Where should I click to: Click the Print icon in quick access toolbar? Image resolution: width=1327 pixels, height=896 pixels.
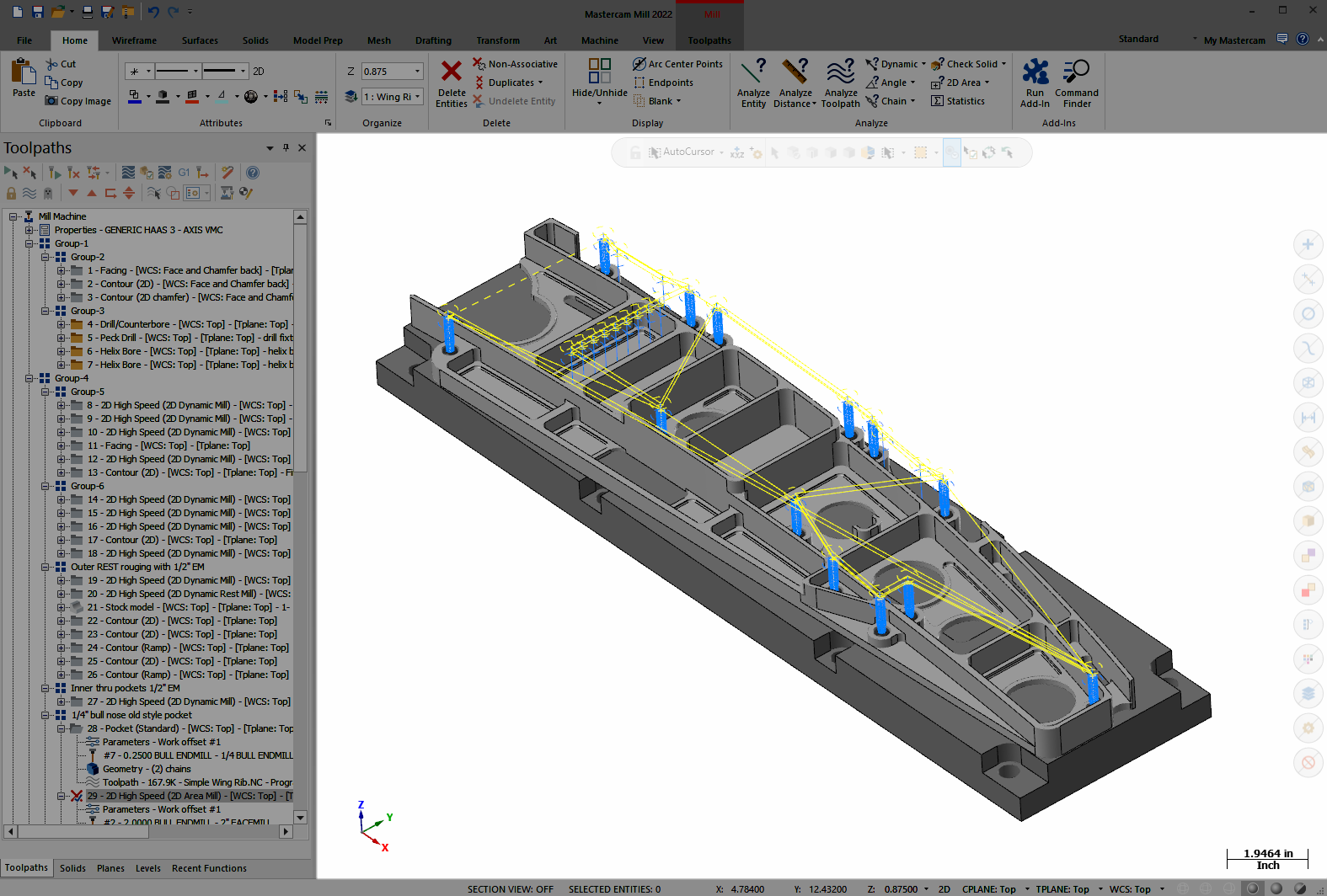(88, 12)
